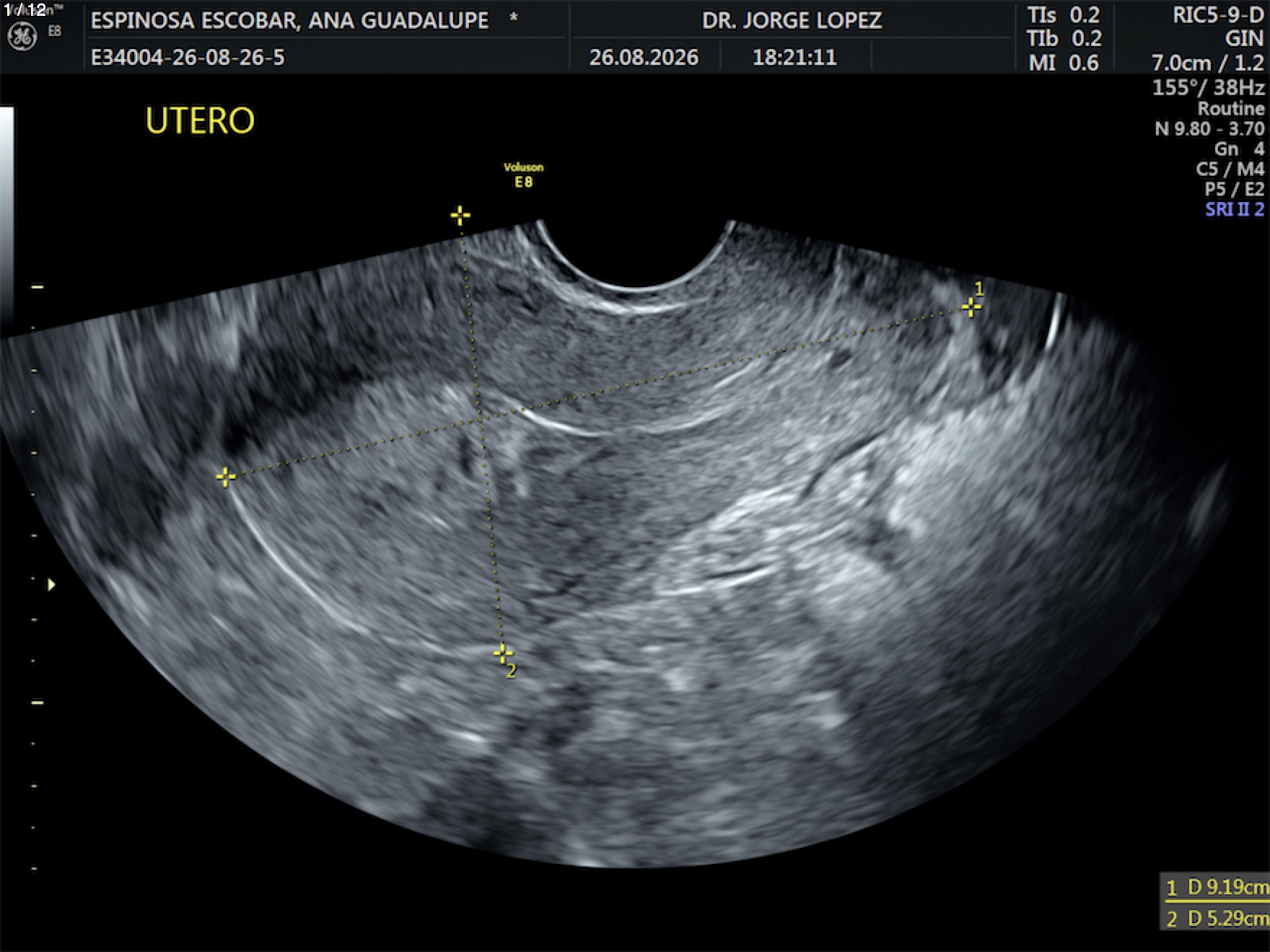Select caliper marker labeled 1
The height and width of the screenshot is (952, 1270).
(971, 307)
